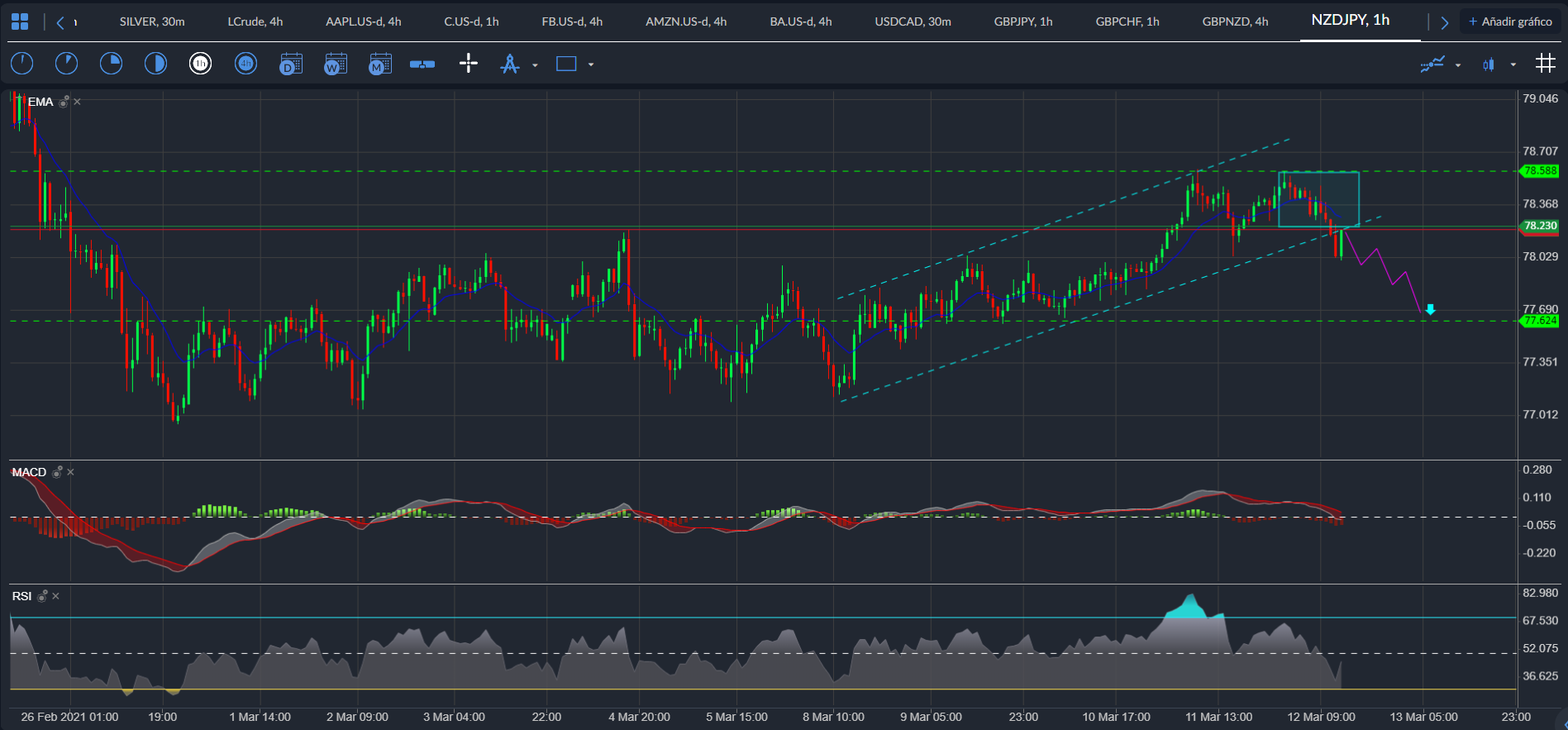The width and height of the screenshot is (1568, 730).
Task: Choose the daily (D) calendar timeframe
Action: tap(291, 64)
